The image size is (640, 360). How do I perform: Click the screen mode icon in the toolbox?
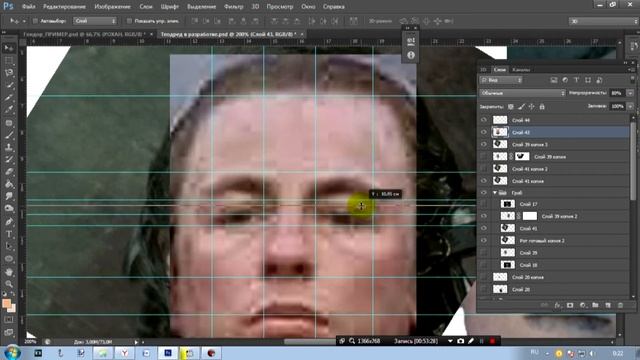pyautogui.click(x=9, y=332)
